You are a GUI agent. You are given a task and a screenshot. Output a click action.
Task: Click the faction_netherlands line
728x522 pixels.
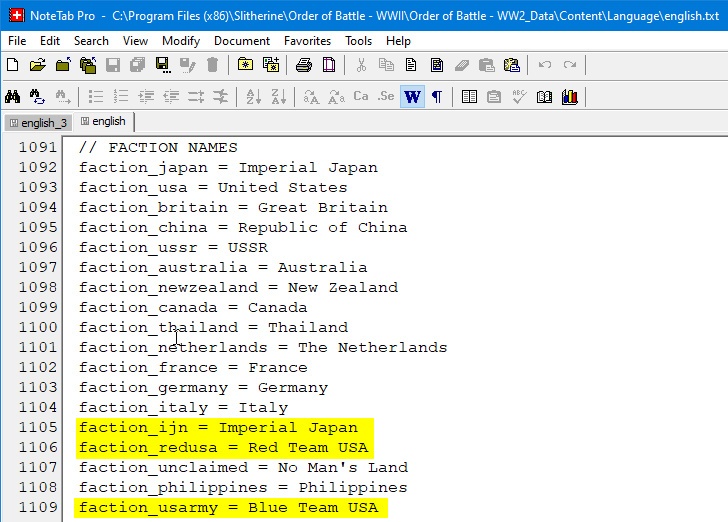(263, 347)
